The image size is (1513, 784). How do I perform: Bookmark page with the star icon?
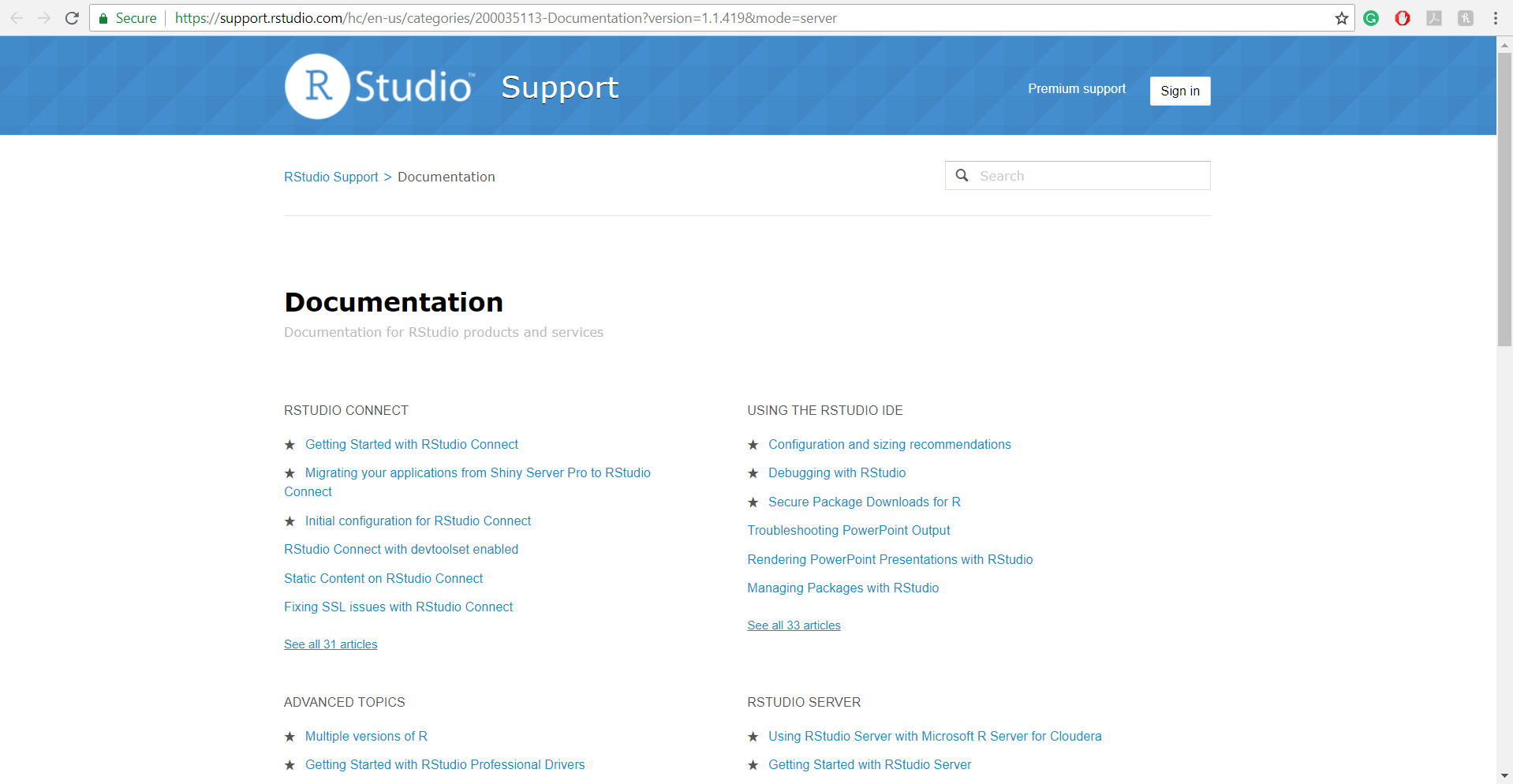[1341, 18]
